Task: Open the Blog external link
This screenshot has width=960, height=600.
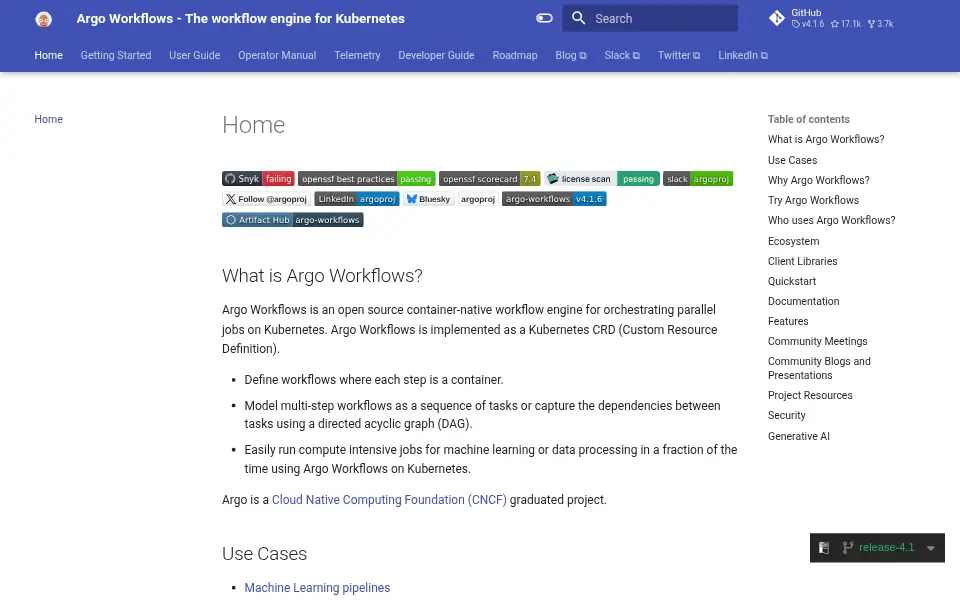Action: [571, 55]
